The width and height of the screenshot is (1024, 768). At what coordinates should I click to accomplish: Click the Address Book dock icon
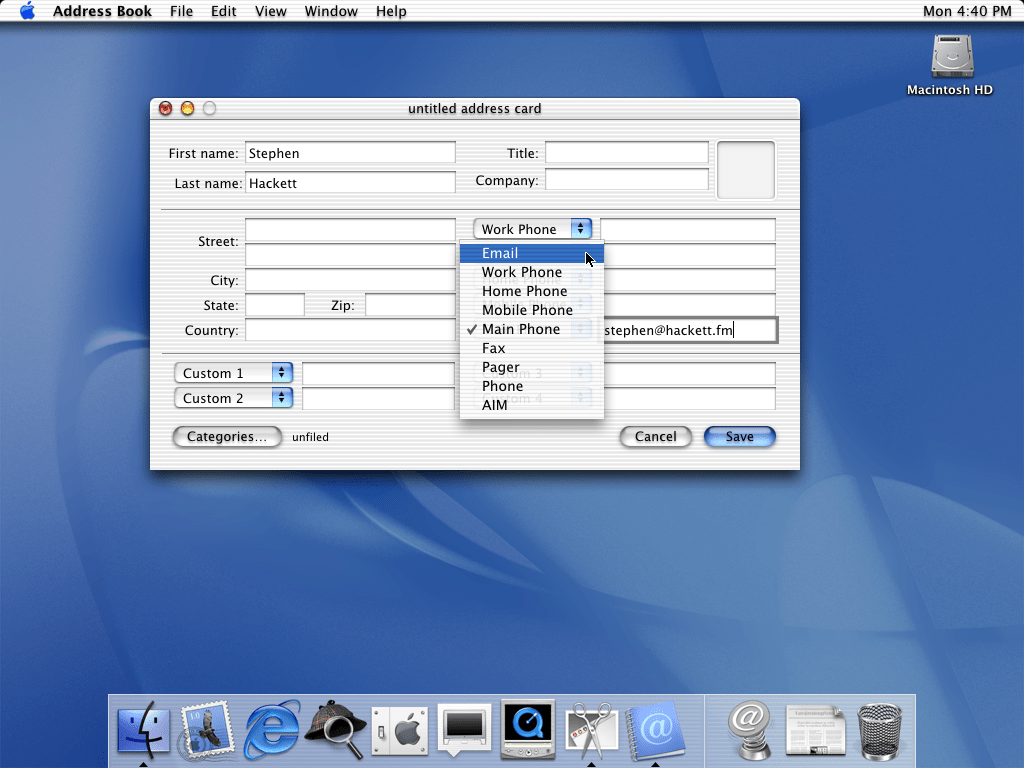(x=654, y=730)
